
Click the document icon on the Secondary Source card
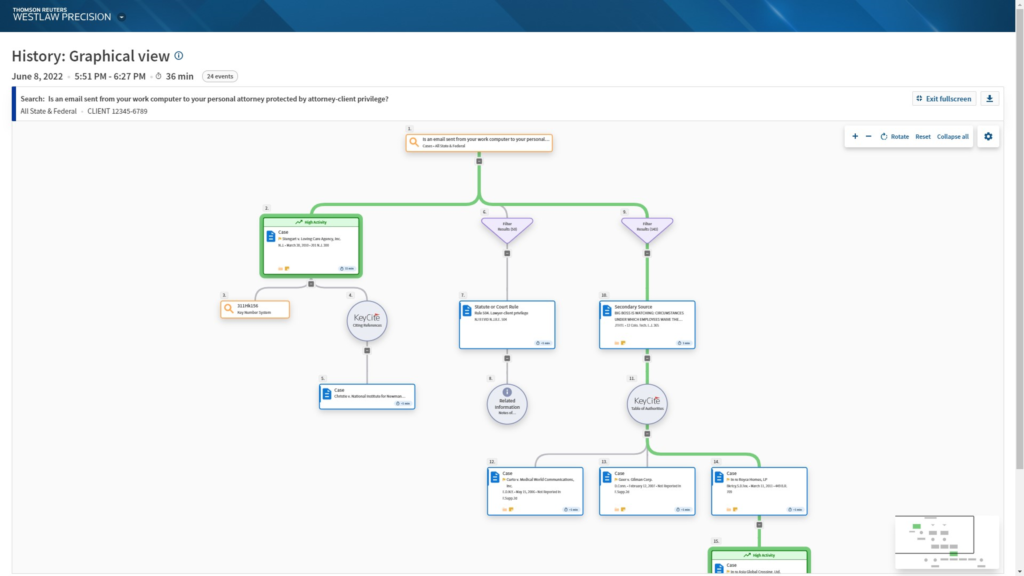pos(607,310)
